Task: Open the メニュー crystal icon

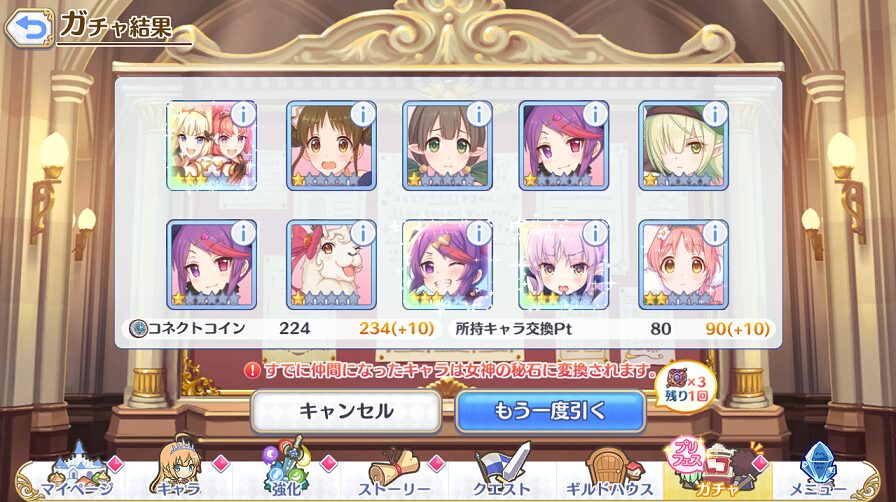Action: [x=818, y=471]
